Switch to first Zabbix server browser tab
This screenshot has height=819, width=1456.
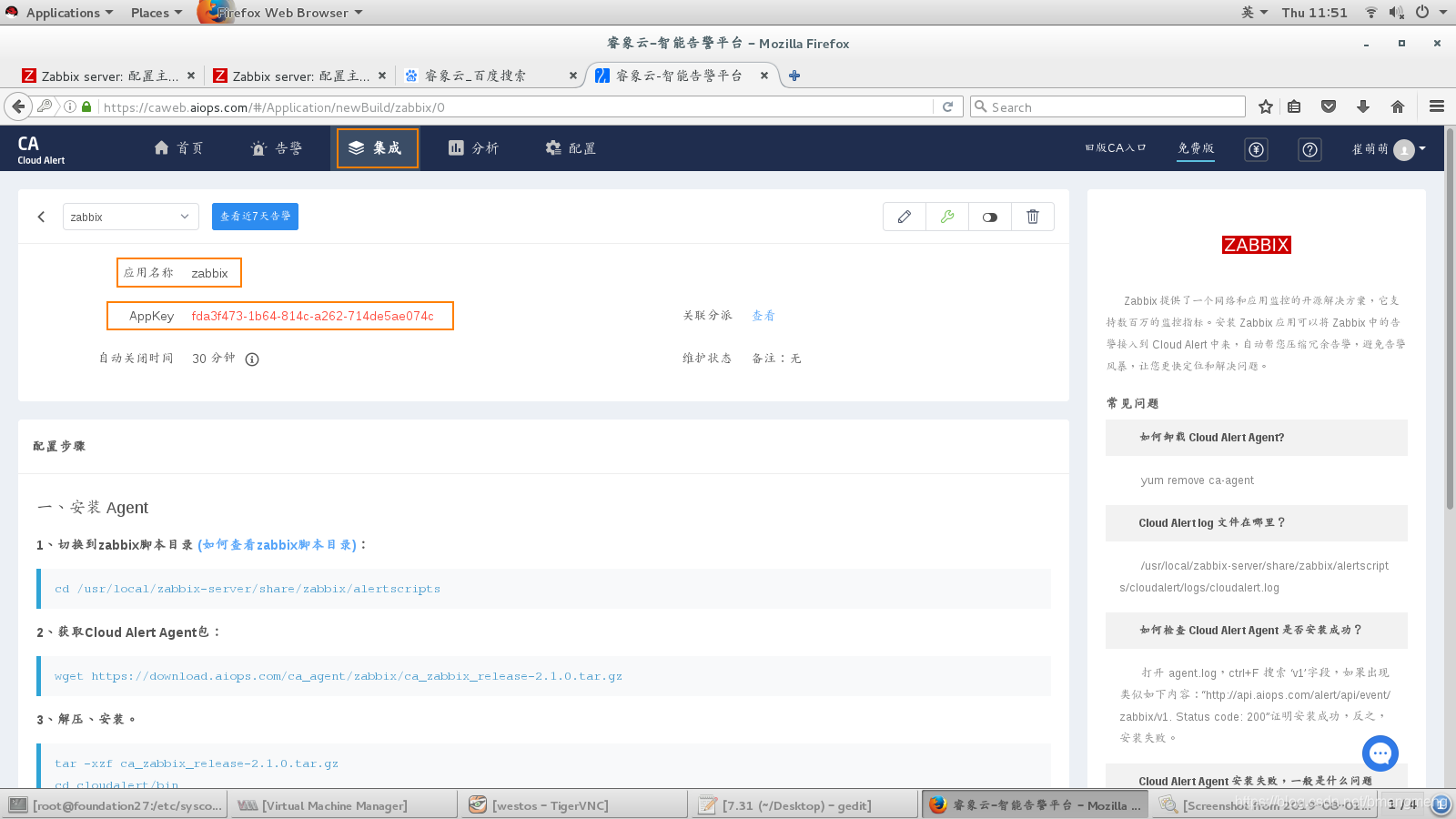coord(109,76)
